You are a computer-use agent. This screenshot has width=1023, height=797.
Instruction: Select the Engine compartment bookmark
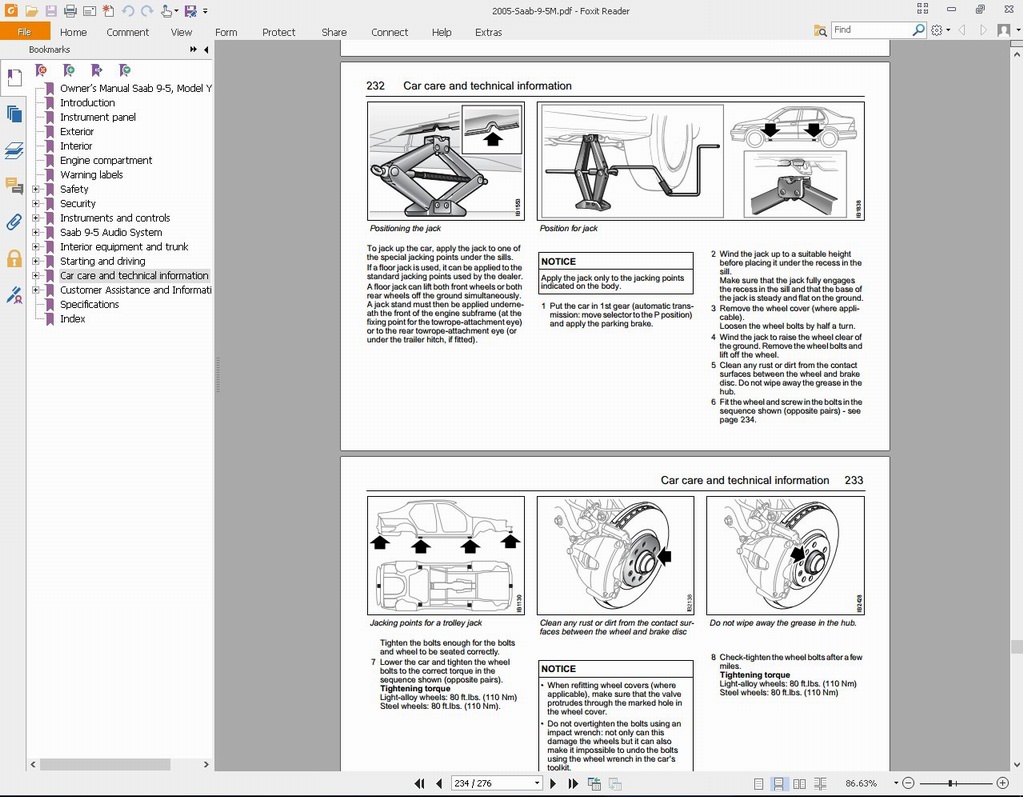(x=106, y=160)
